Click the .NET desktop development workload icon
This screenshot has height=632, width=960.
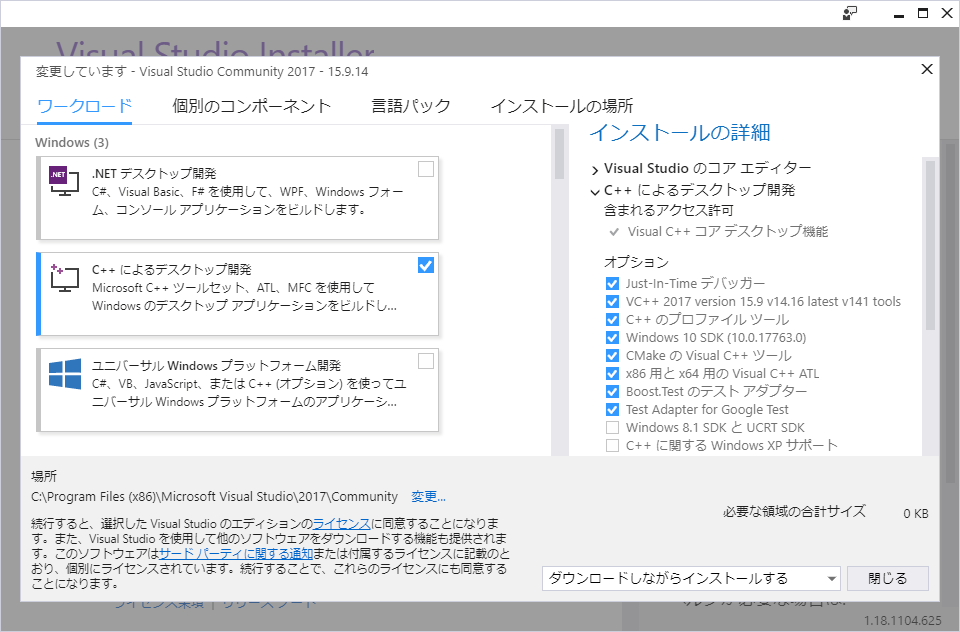[x=64, y=181]
